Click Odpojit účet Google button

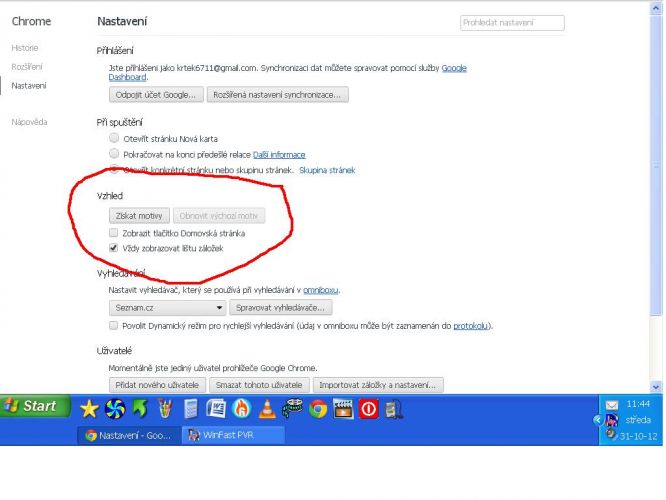(156, 95)
